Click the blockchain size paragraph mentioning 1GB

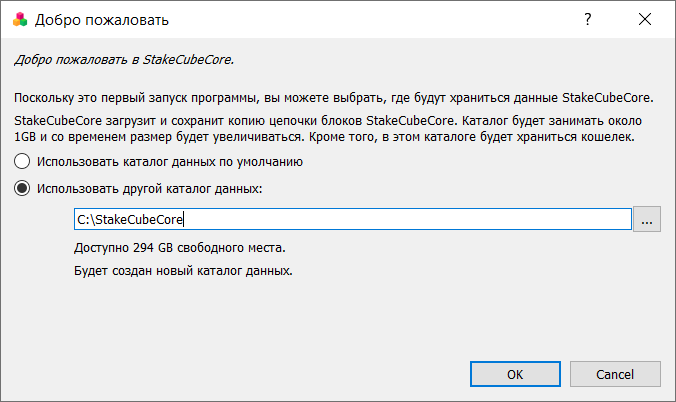pos(328,129)
